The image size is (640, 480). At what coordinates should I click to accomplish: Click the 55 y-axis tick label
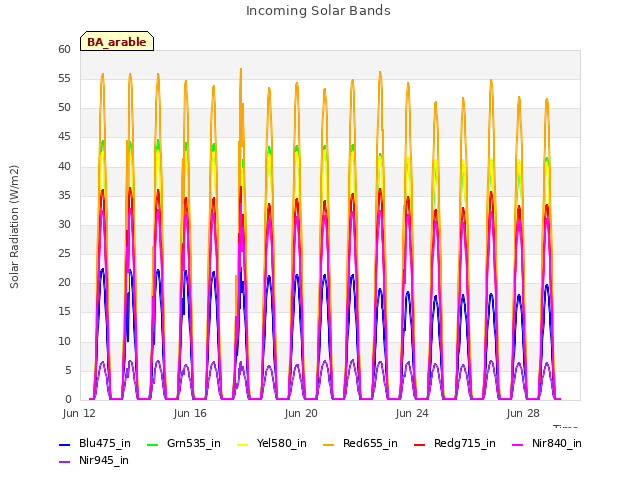click(64, 78)
